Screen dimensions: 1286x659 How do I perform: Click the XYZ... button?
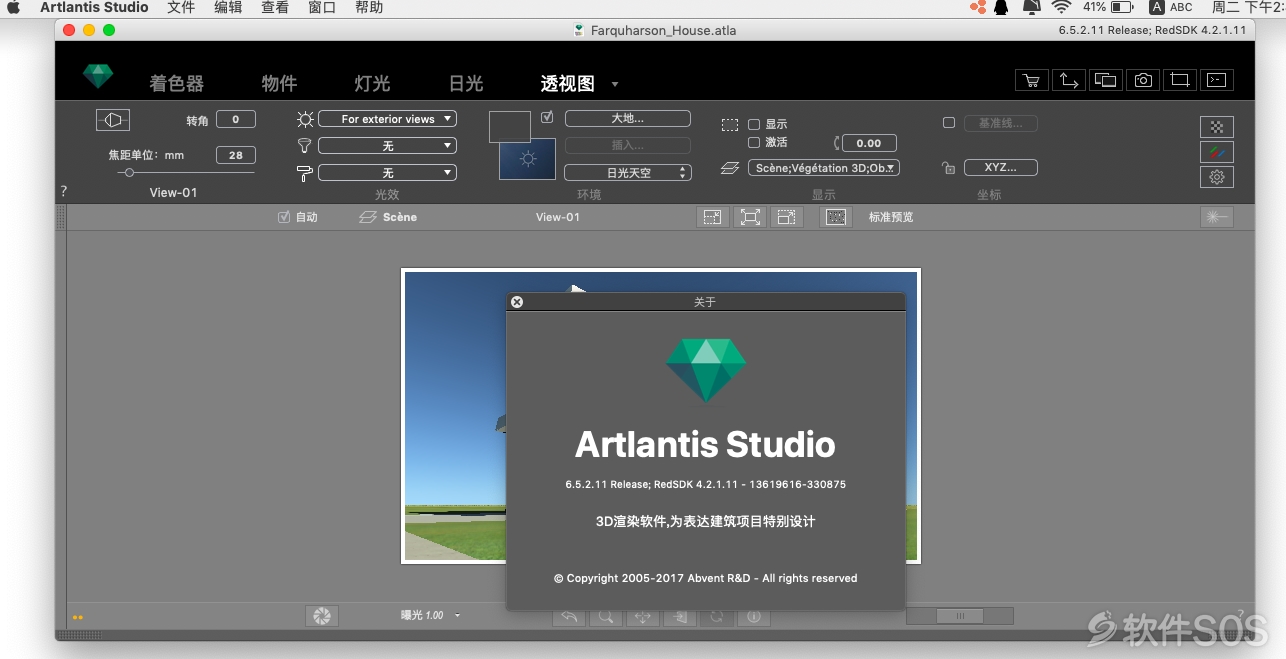click(1001, 168)
